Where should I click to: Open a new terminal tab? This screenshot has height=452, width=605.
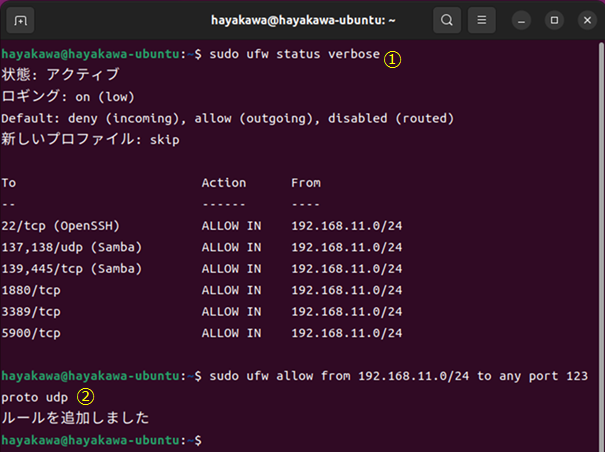coord(21,20)
